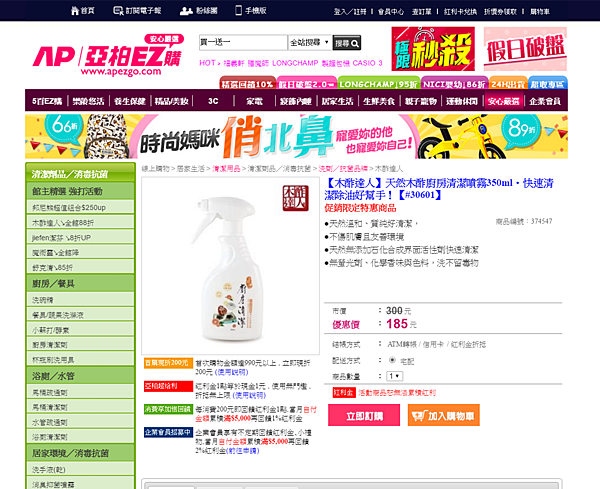Viewport: 600px width, 489px height.
Task: Click the 時尚媽咪俏北鼻 wide banner
Action: tap(296, 137)
